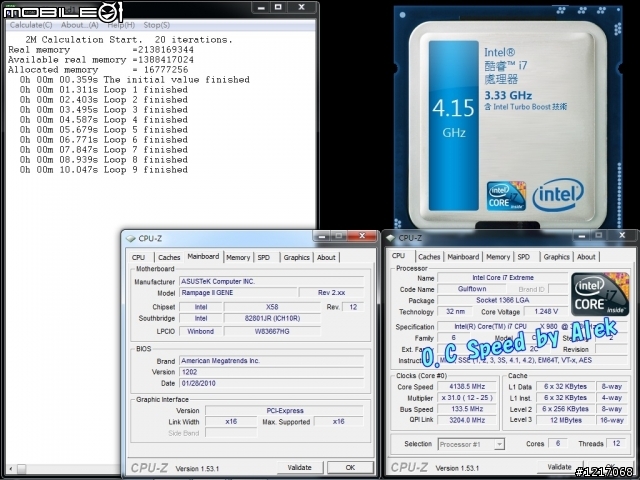Close the right CPU-Z window
Screen dimensions: 640x480
pyautogui.click(x=622, y=236)
